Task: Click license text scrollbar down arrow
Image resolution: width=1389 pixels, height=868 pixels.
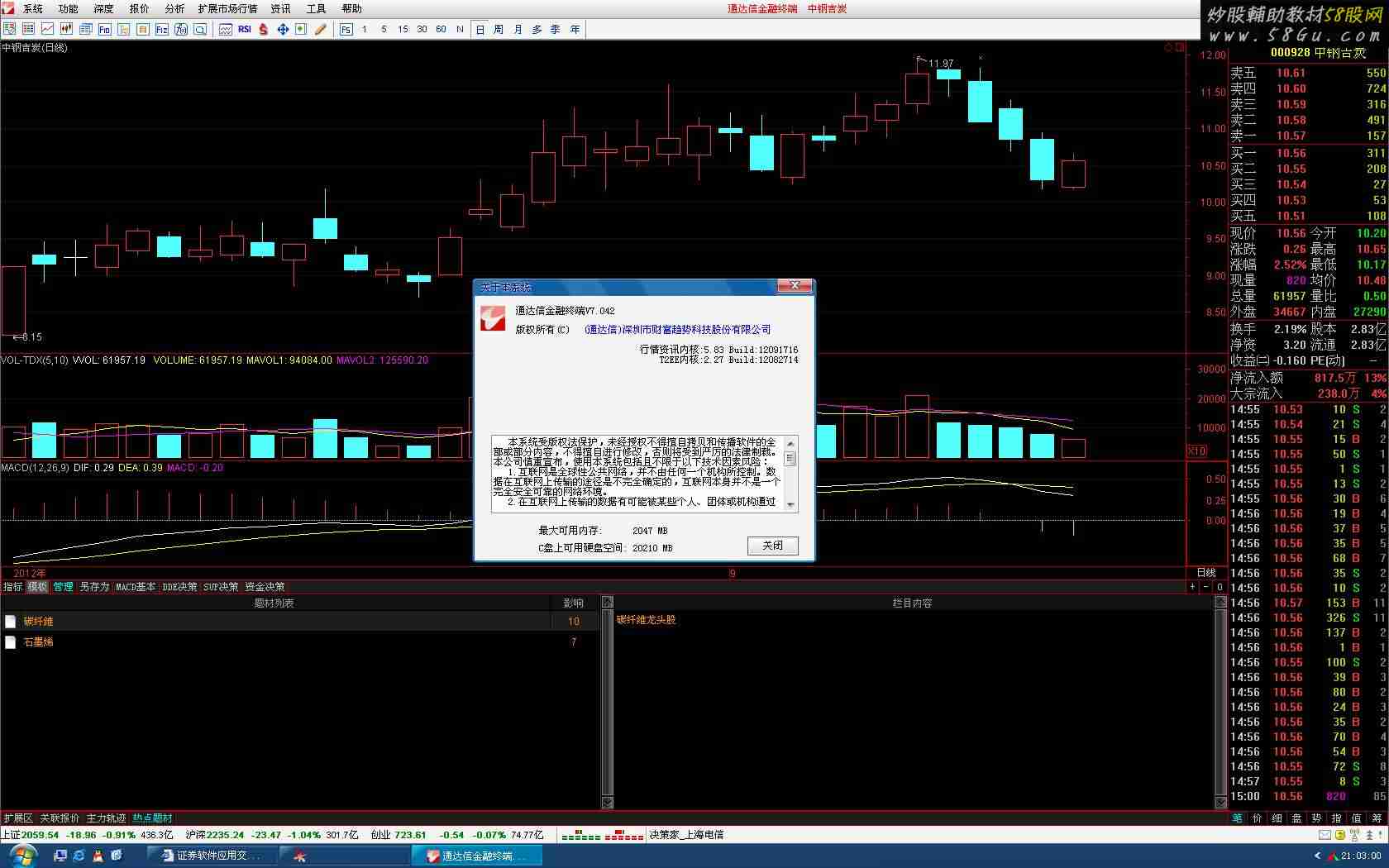Action: (x=790, y=504)
